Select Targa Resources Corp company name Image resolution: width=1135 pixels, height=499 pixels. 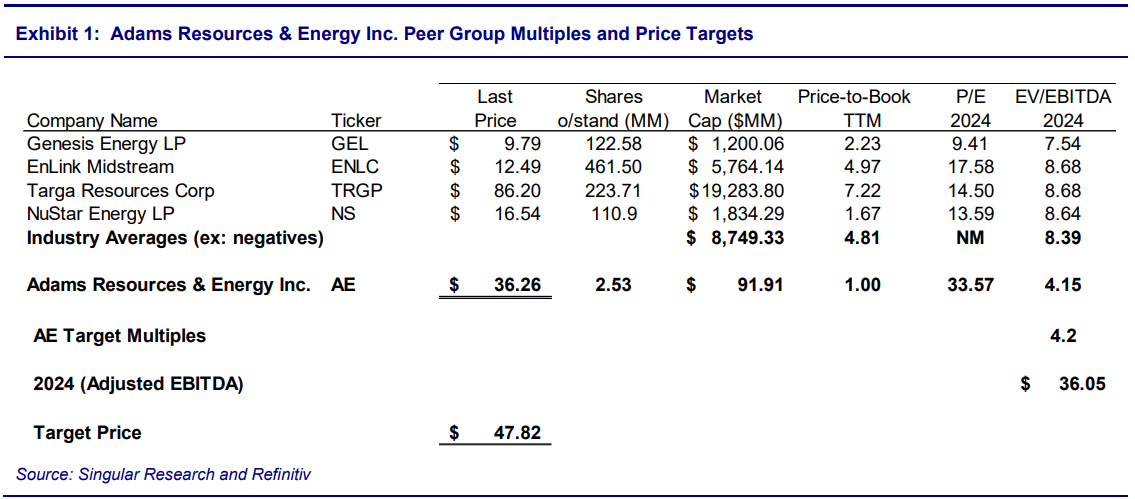(121, 190)
